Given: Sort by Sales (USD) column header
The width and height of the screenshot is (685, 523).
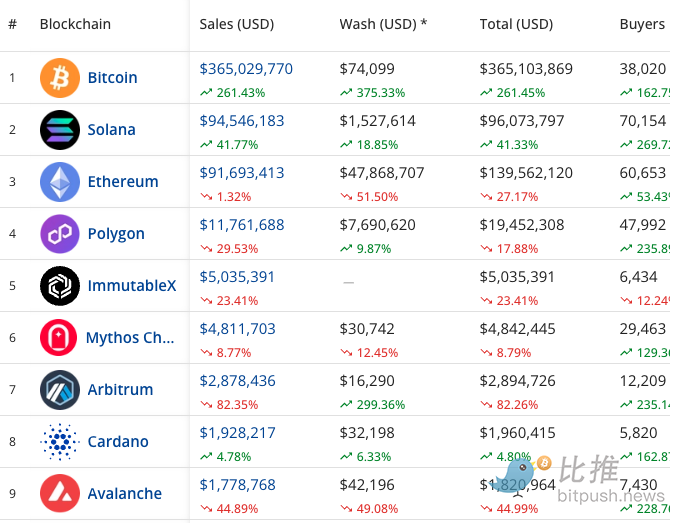Looking at the screenshot, I should click(236, 24).
